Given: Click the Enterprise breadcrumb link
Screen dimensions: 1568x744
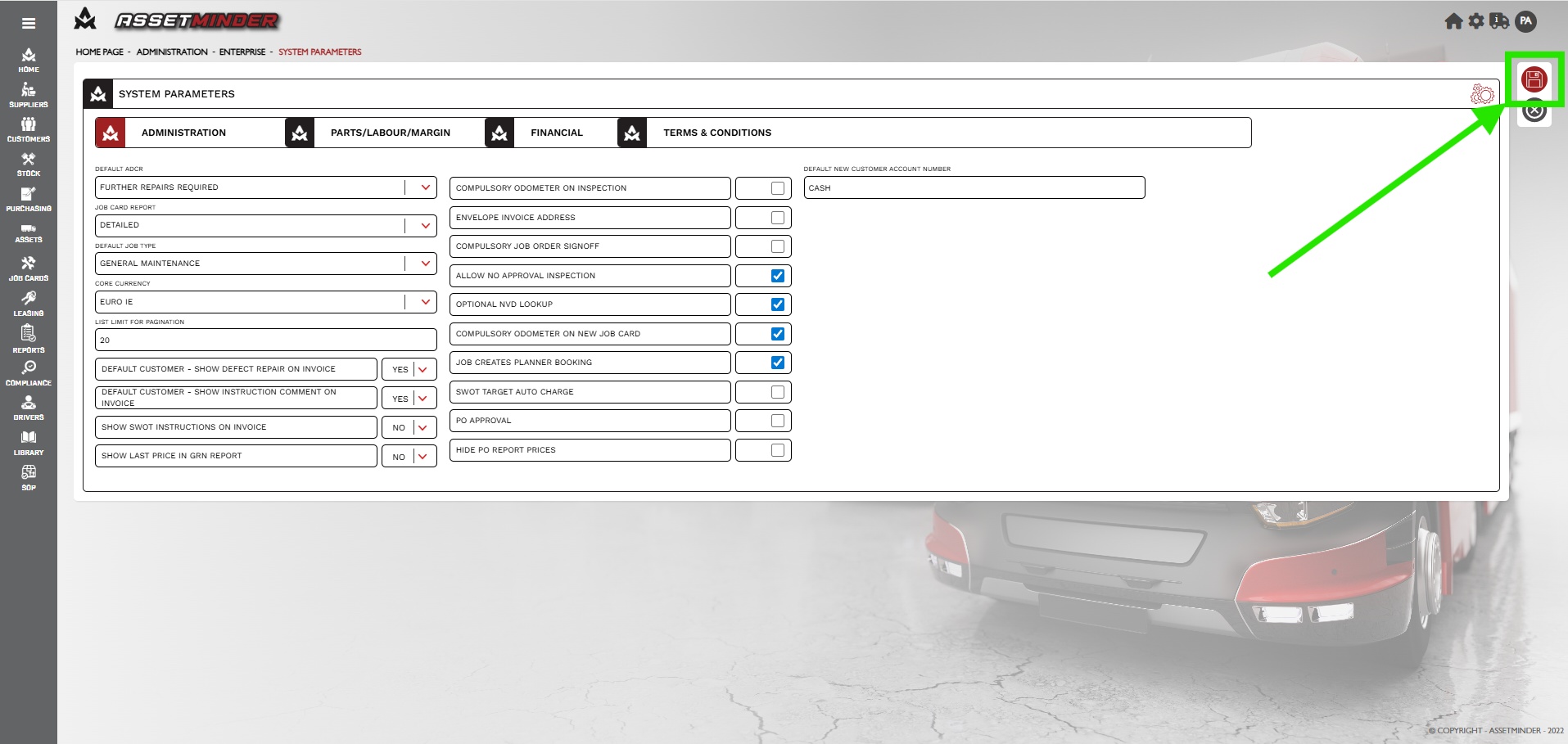Looking at the screenshot, I should (242, 52).
